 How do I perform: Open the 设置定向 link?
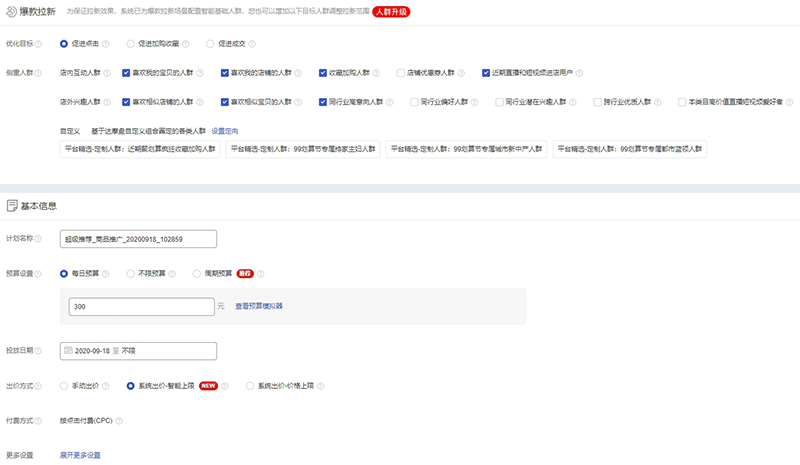pos(224,131)
